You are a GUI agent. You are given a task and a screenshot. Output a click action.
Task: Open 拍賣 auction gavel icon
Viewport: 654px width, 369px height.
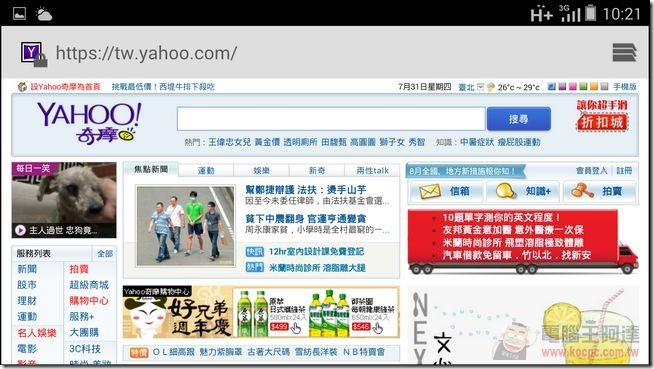[582, 191]
